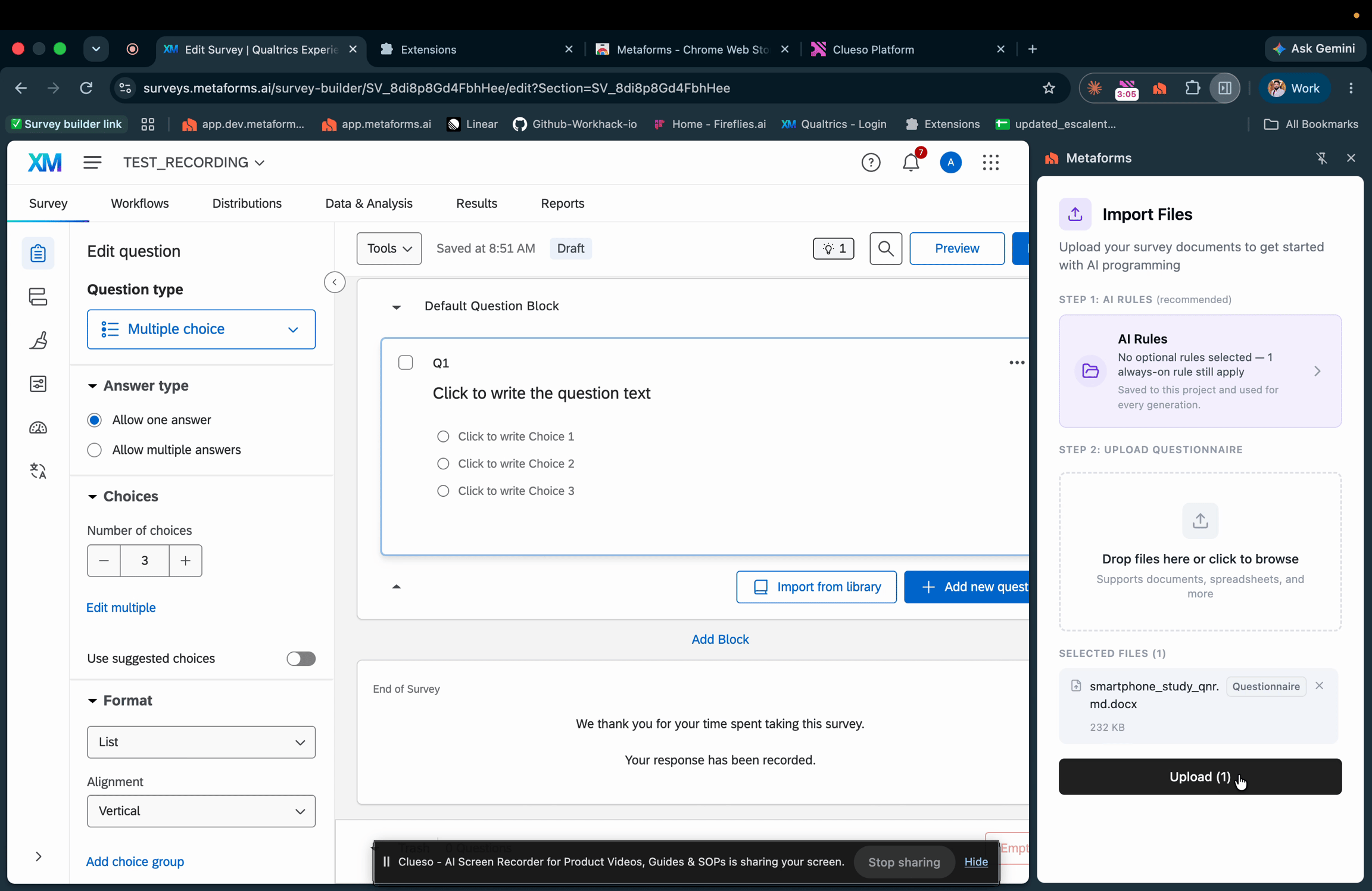Toggle Use suggested choices switch

tap(301, 659)
